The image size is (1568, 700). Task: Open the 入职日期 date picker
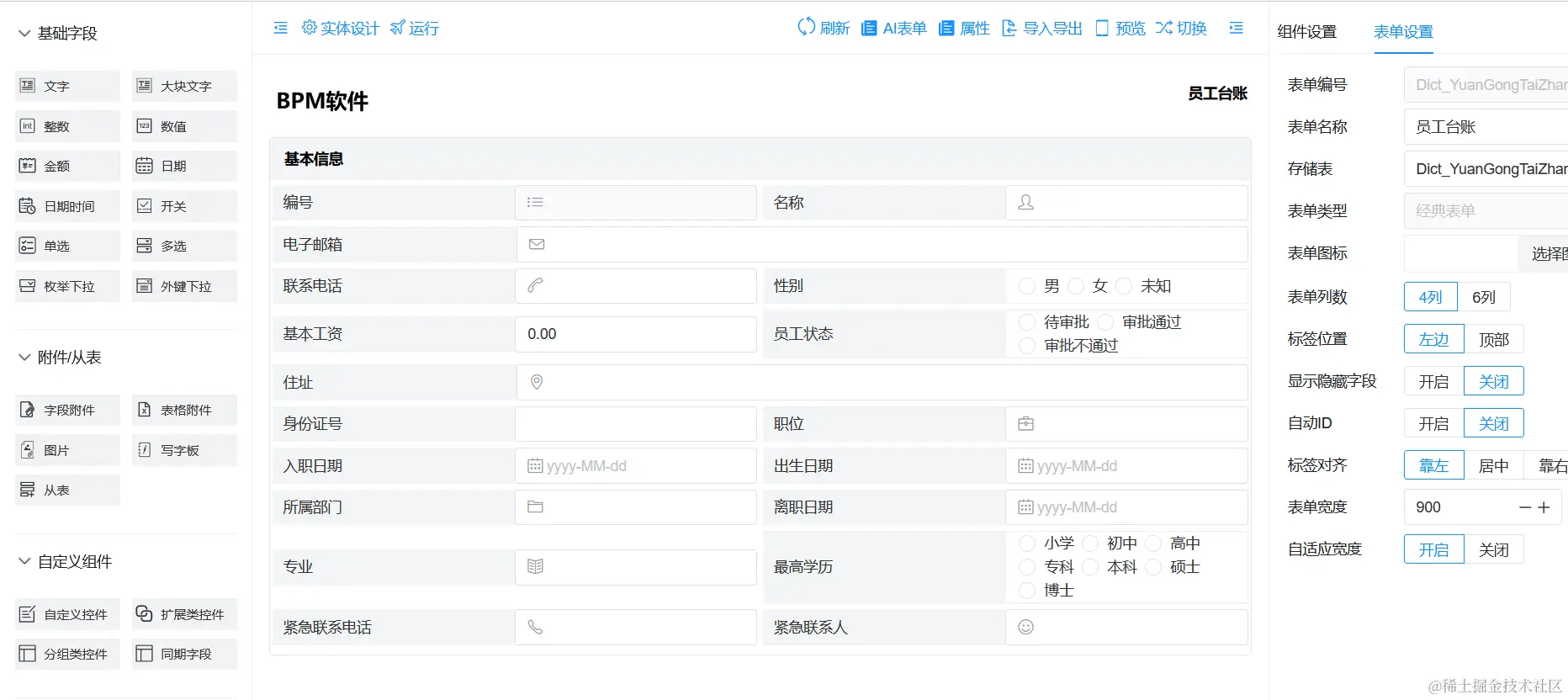click(636, 466)
